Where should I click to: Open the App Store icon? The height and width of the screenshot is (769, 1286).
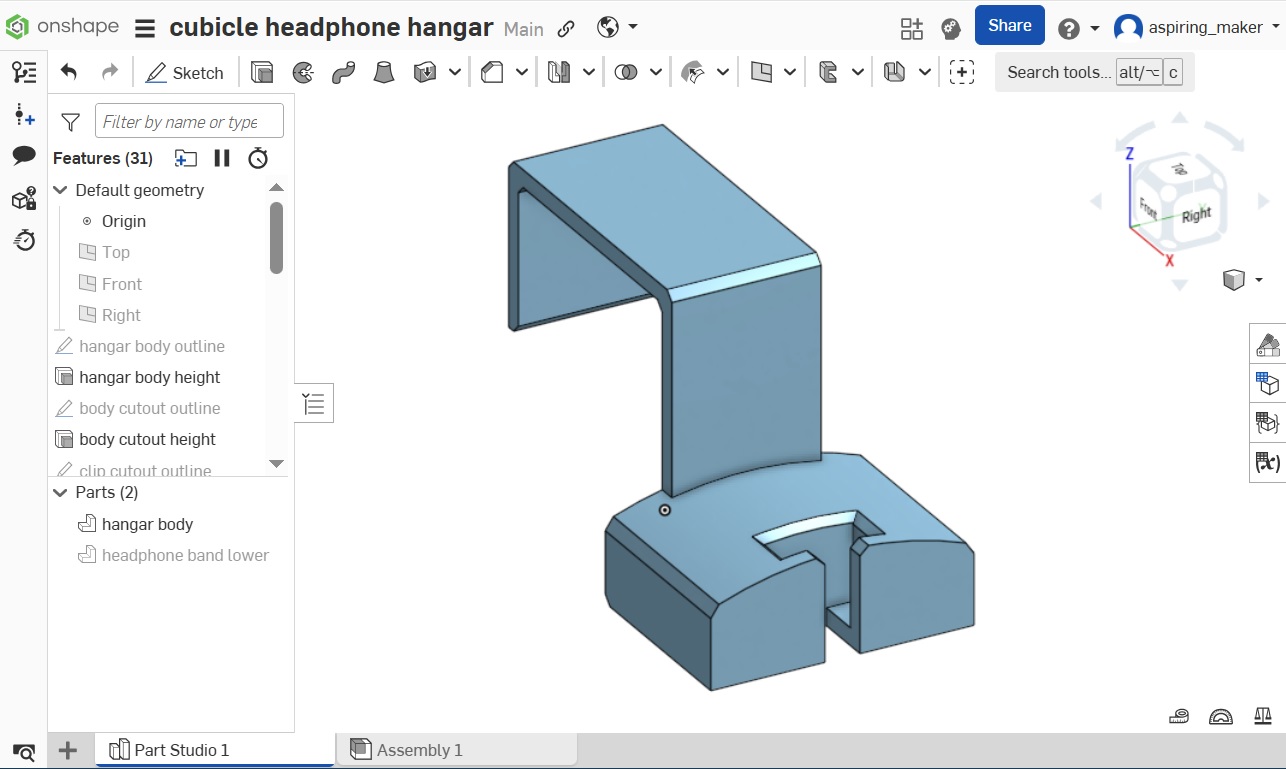[912, 28]
